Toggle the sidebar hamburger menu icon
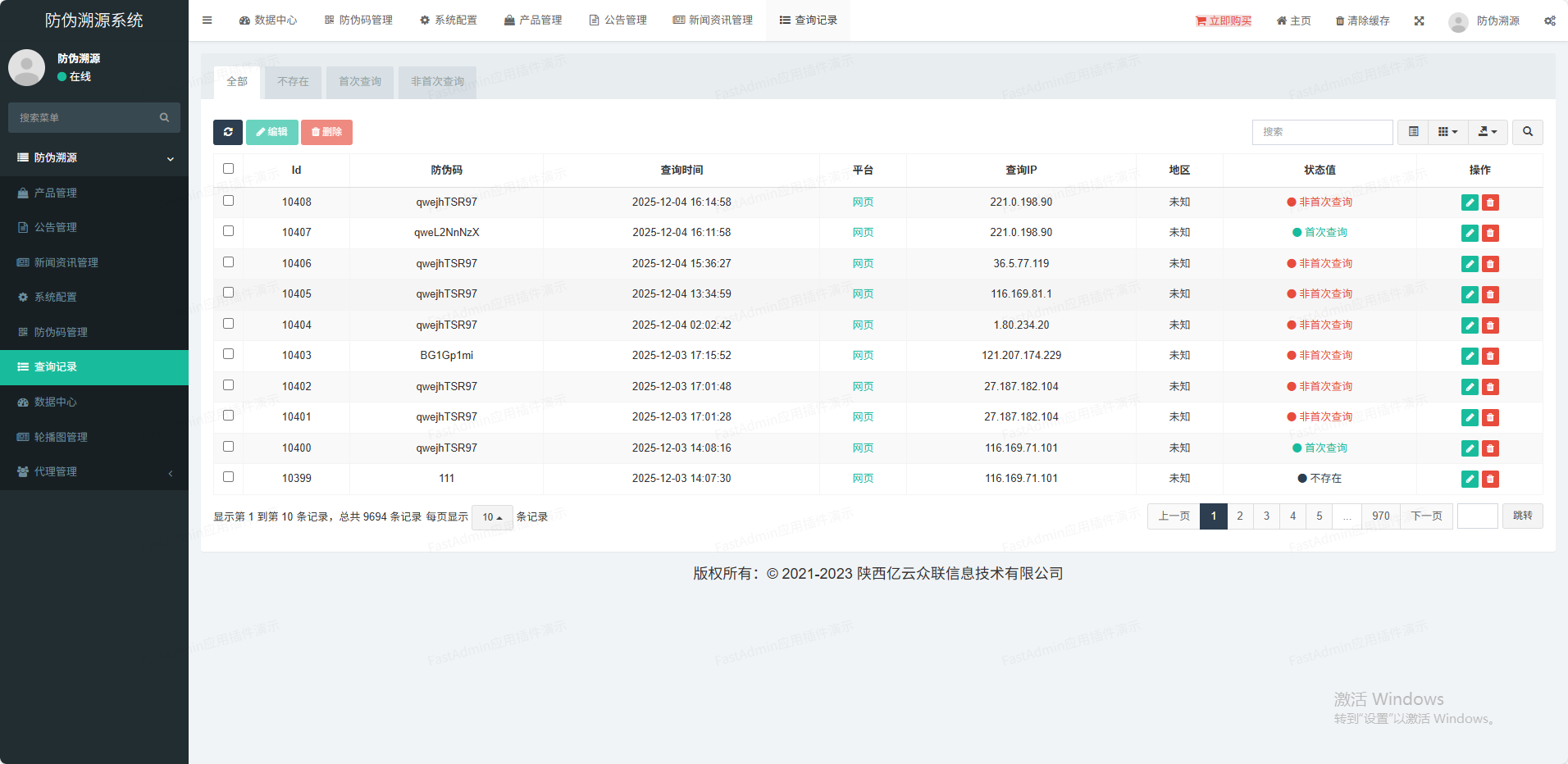Viewport: 1568px width, 764px height. coord(207,20)
